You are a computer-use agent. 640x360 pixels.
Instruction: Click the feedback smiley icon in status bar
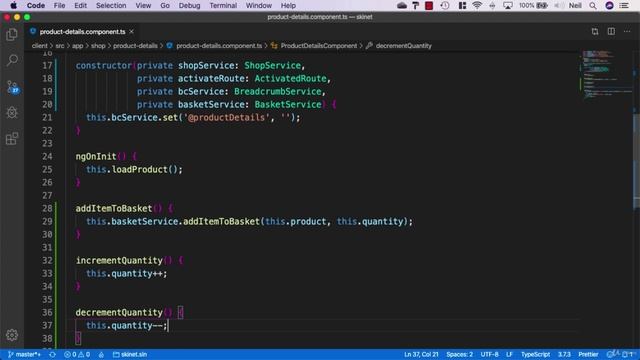pos(611,354)
